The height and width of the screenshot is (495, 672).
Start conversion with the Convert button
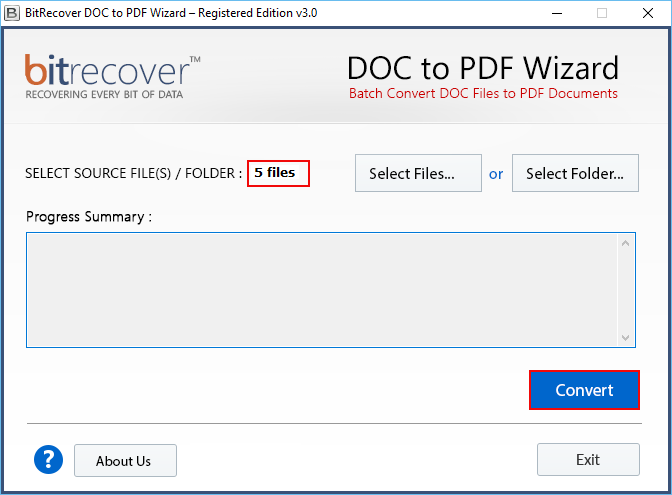click(584, 390)
